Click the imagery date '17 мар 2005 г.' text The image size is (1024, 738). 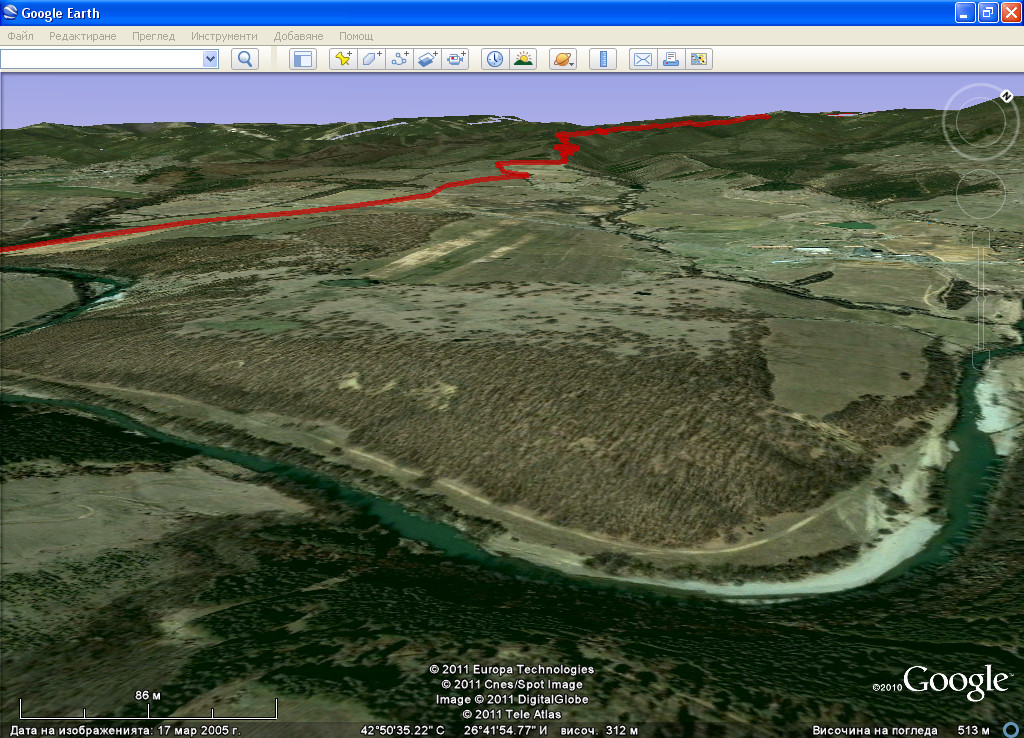[x=199, y=730]
